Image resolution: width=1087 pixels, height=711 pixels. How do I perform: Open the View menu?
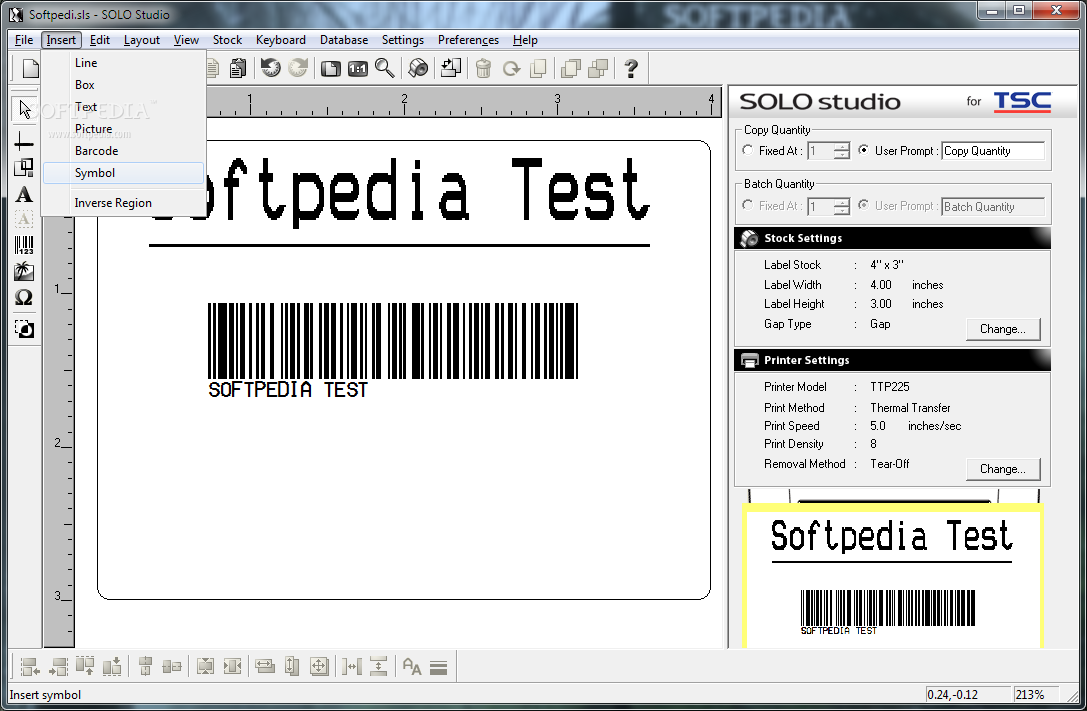186,40
